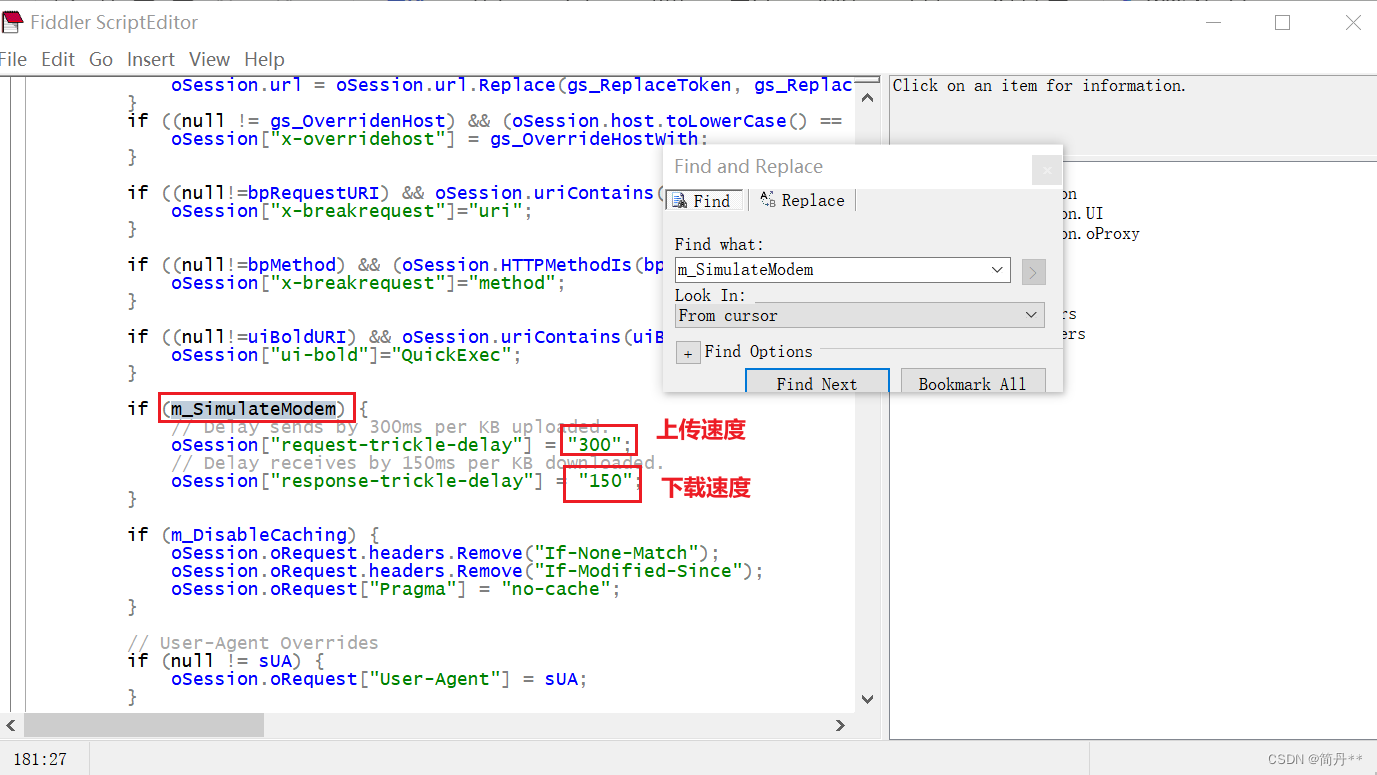Screen dimensions: 1377x775
Task: Click into the Find what text field
Action: tap(830, 270)
